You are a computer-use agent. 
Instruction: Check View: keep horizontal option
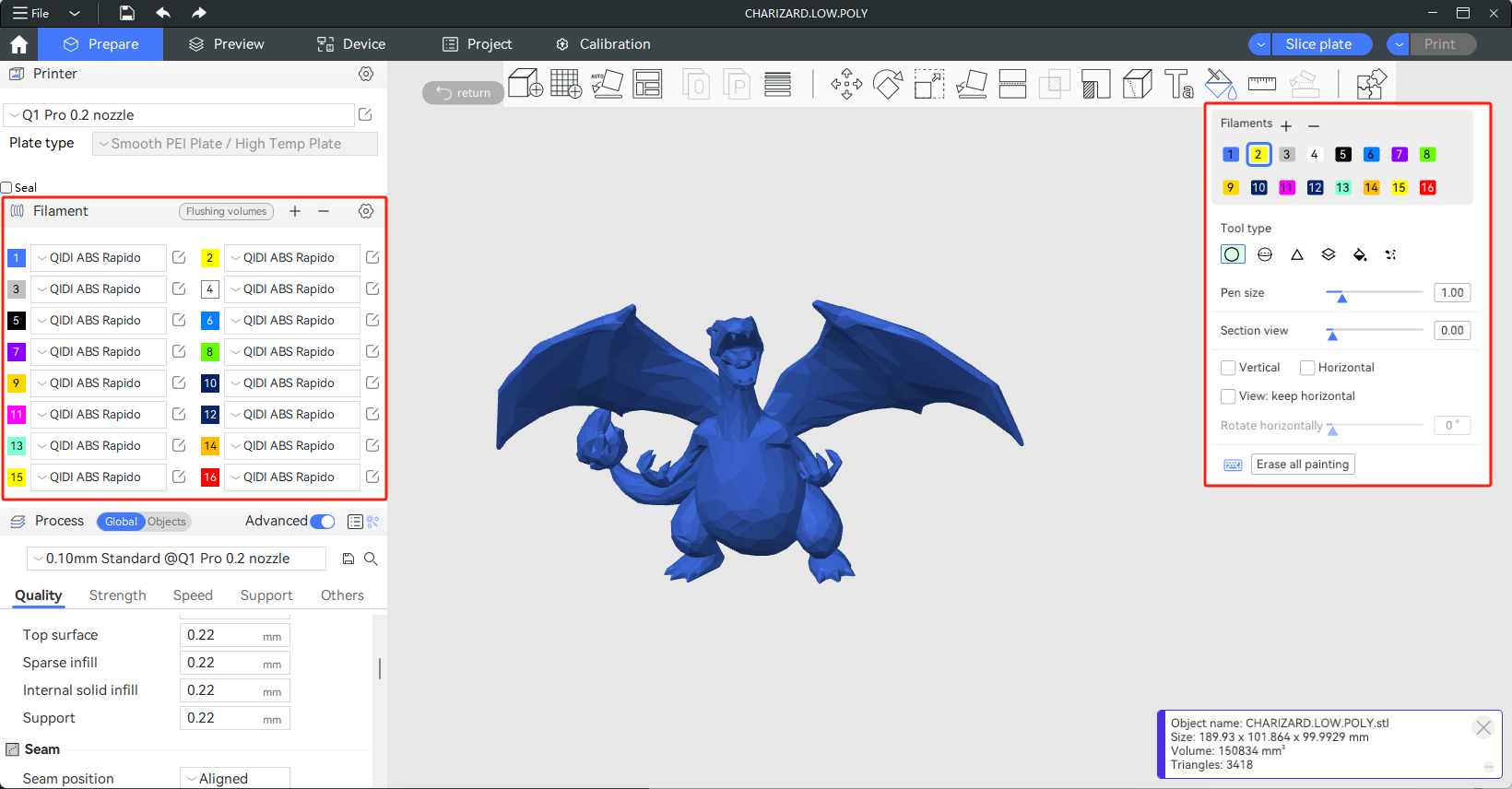click(x=1228, y=396)
